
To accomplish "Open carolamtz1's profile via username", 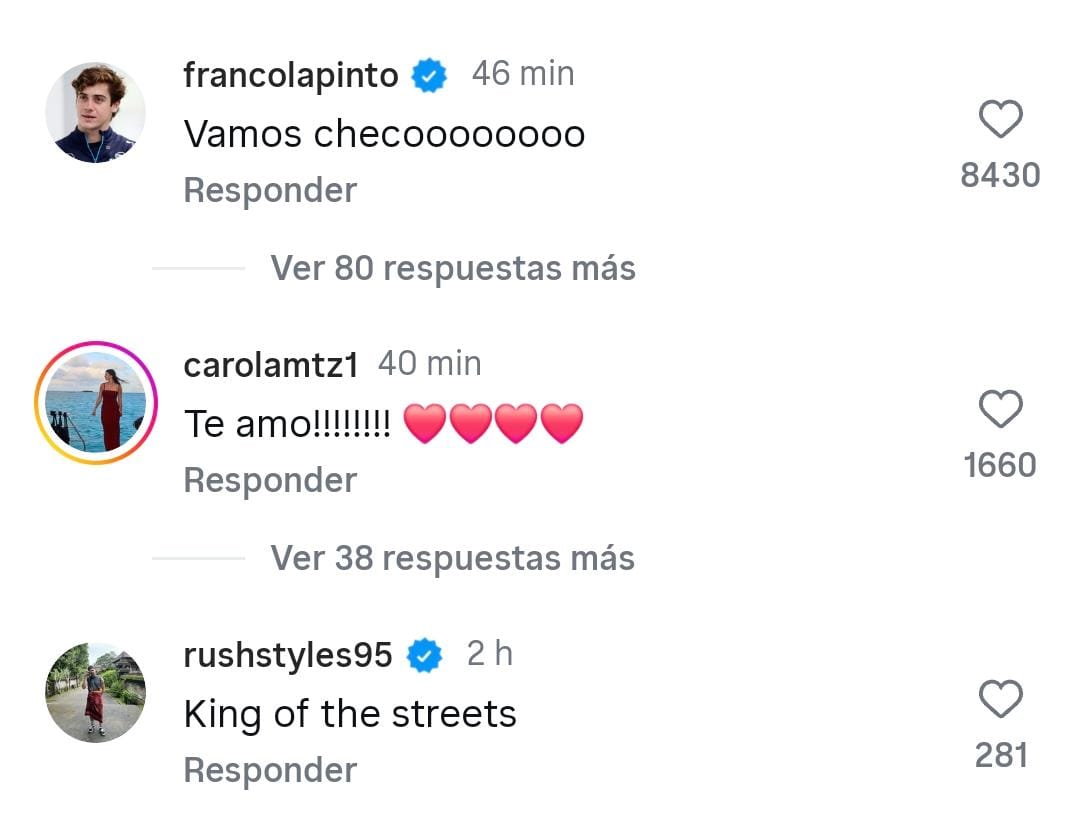I will coord(270,364).
